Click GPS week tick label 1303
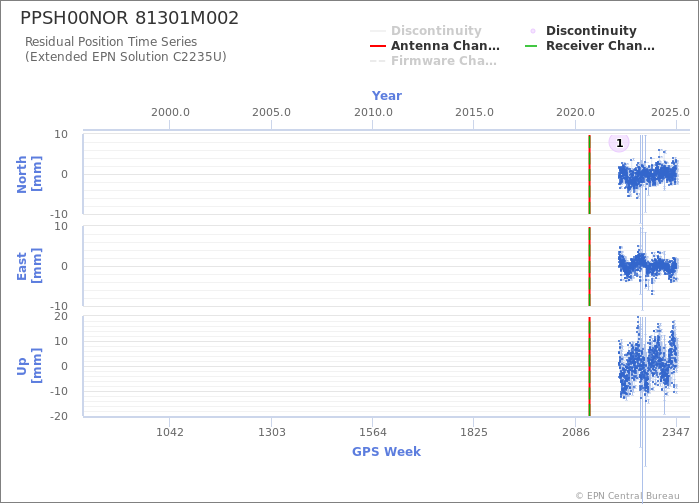The height and width of the screenshot is (504, 700). [x=271, y=432]
